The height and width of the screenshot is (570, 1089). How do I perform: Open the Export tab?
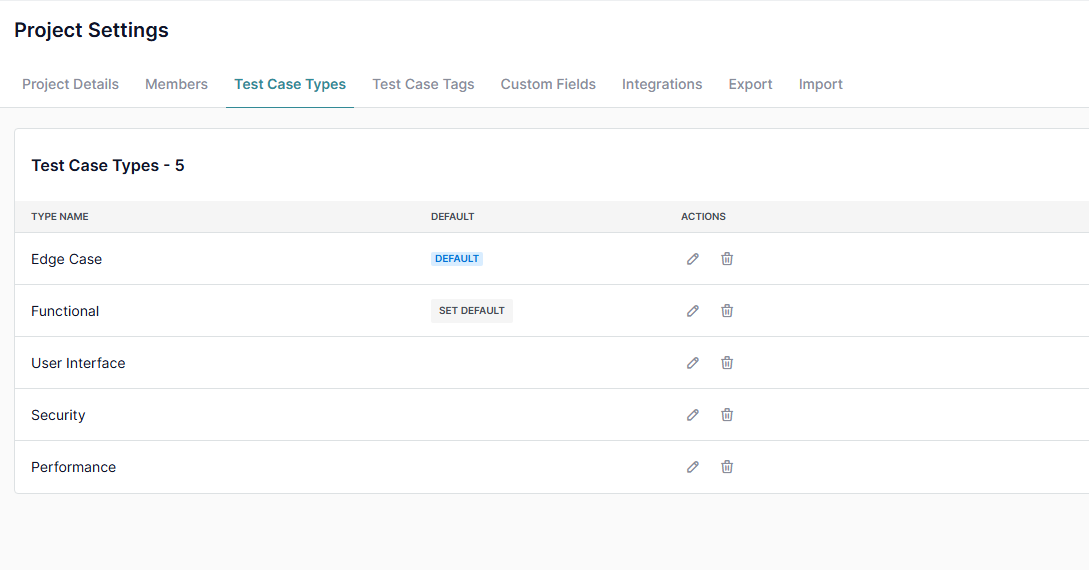tap(750, 84)
